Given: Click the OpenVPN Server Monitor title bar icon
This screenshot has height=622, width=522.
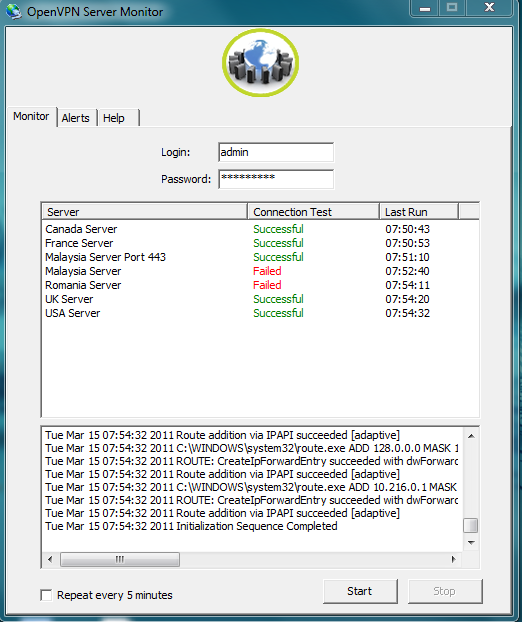Looking at the screenshot, I should [x=13, y=11].
